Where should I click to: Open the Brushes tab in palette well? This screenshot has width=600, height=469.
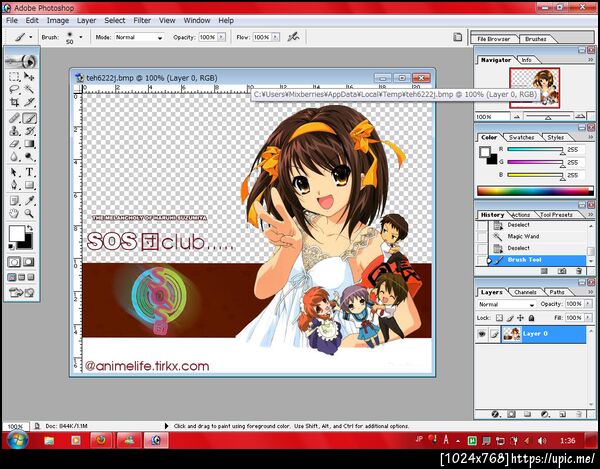click(x=536, y=39)
